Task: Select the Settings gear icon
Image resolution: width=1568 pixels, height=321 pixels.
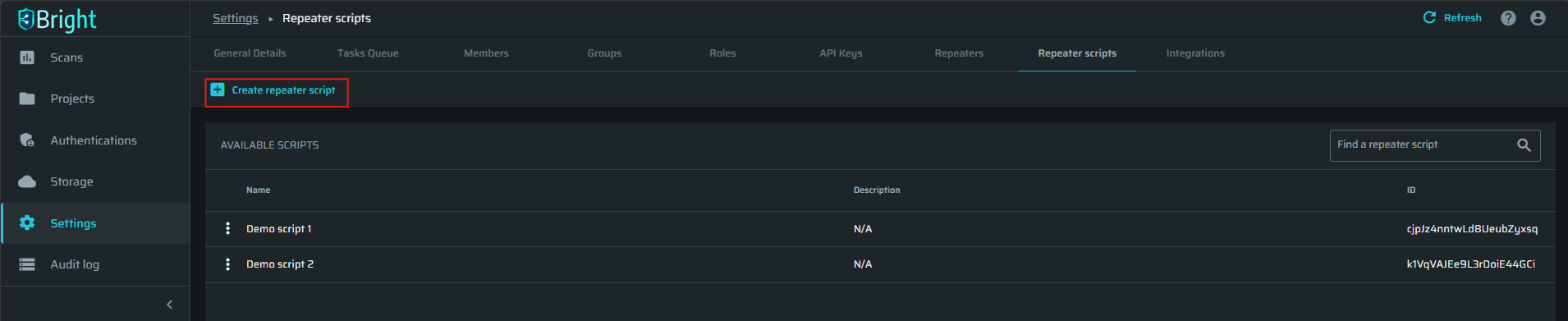Action: (27, 222)
